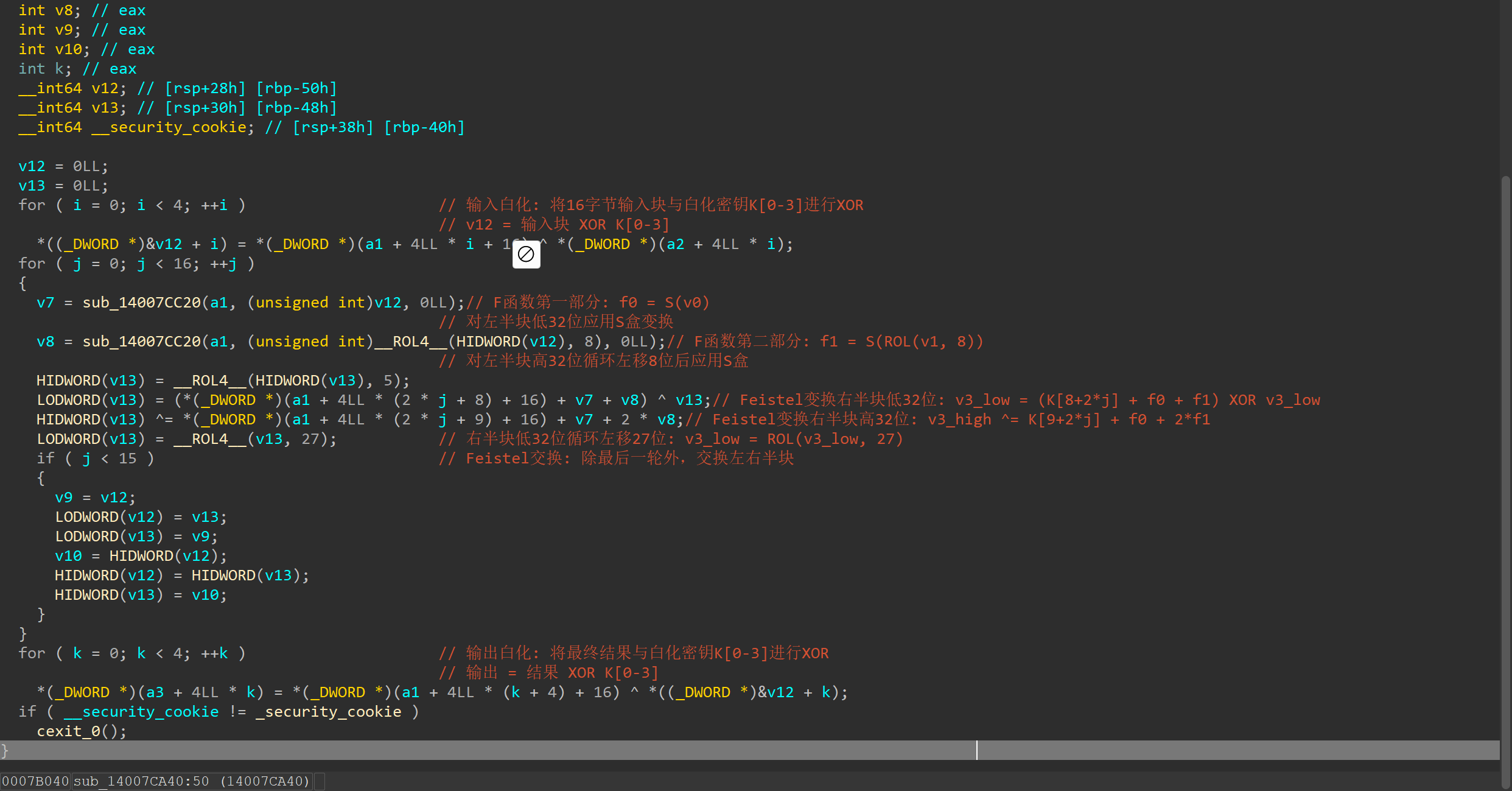Click __security_cookie variable declaration
Image resolution: width=1512 pixels, height=791 pixels.
169,127
